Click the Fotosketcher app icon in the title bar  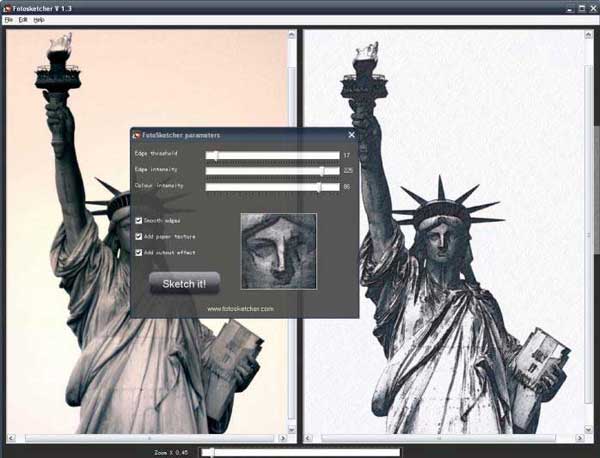click(x=7, y=8)
